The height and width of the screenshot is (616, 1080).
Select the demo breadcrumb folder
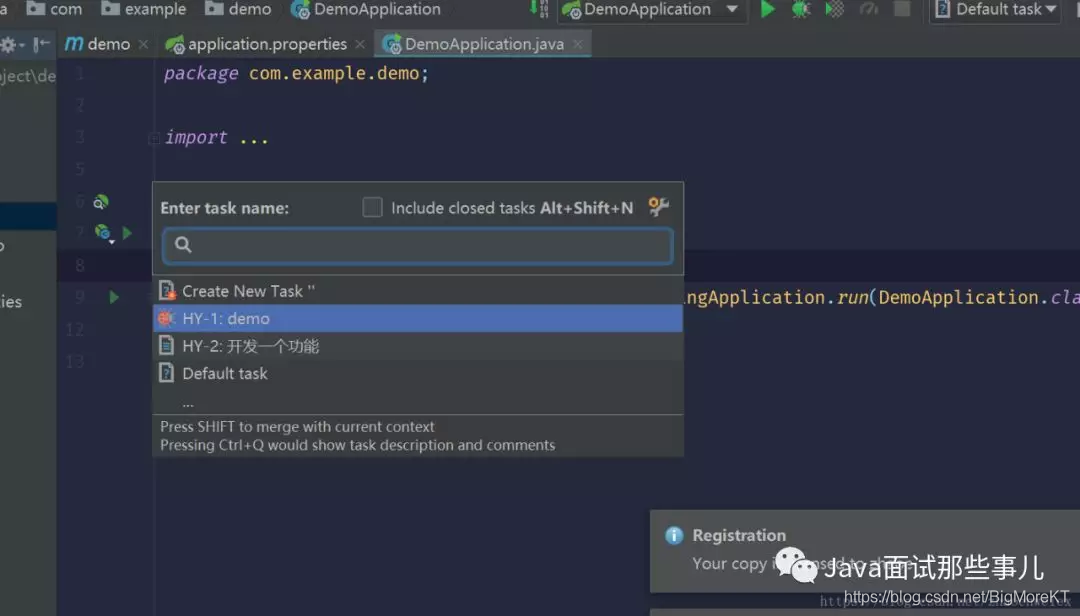tap(238, 9)
